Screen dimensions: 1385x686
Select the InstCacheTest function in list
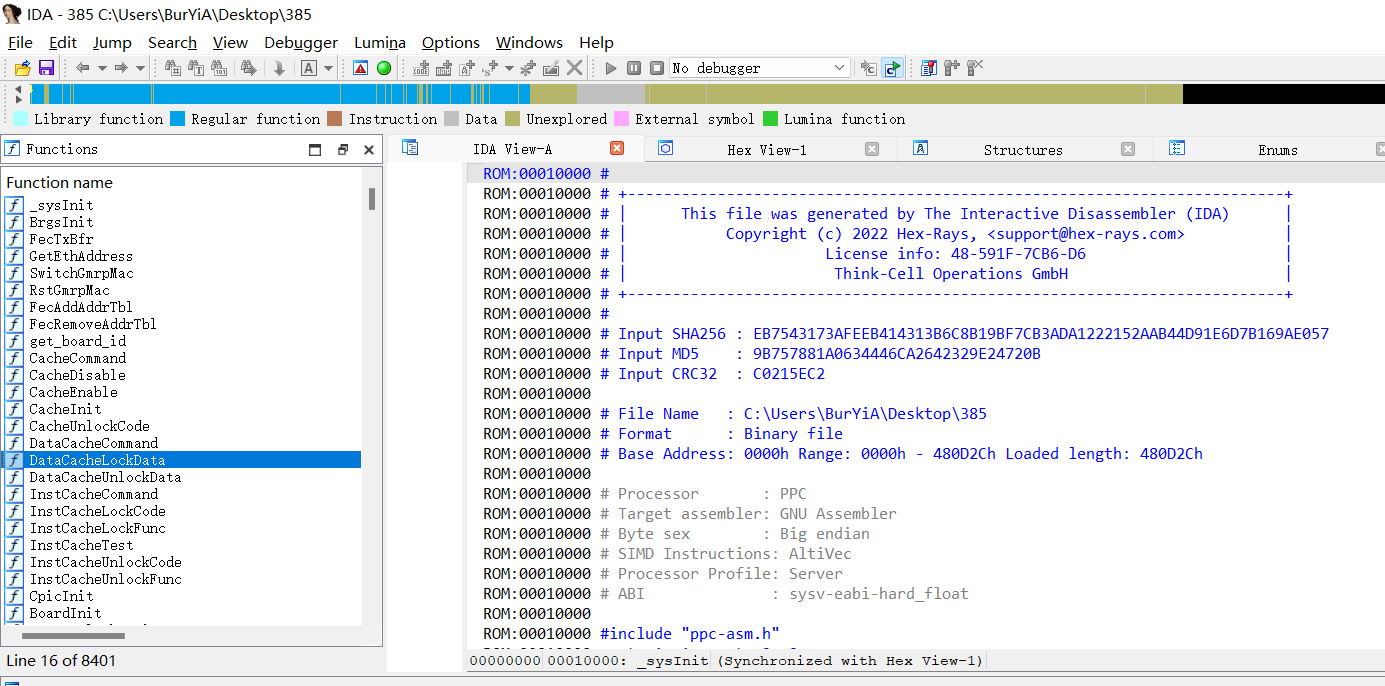click(x=81, y=545)
